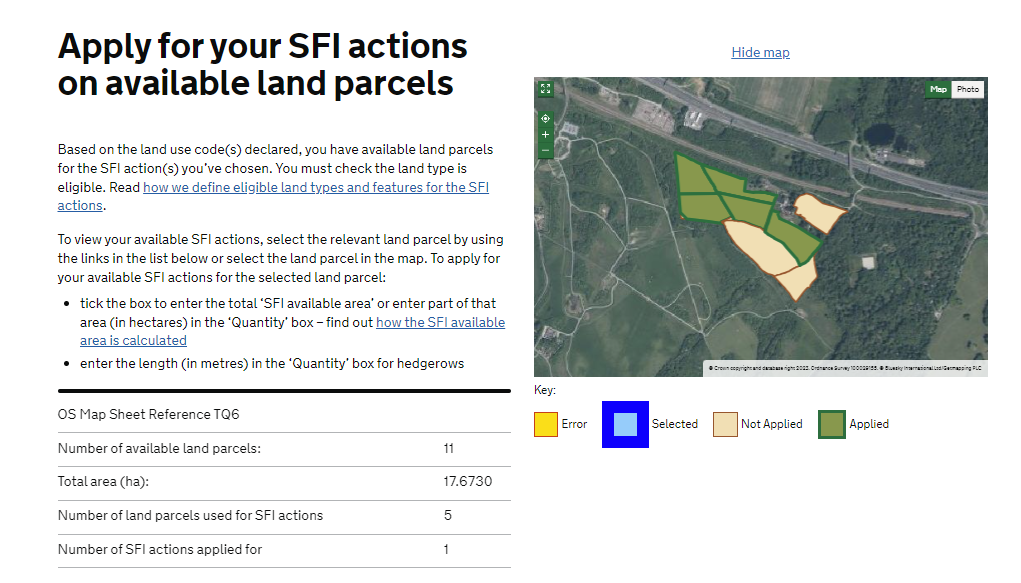Select the top-left green applied parcel
Viewport: 1021px width, 583px height.
click(693, 177)
